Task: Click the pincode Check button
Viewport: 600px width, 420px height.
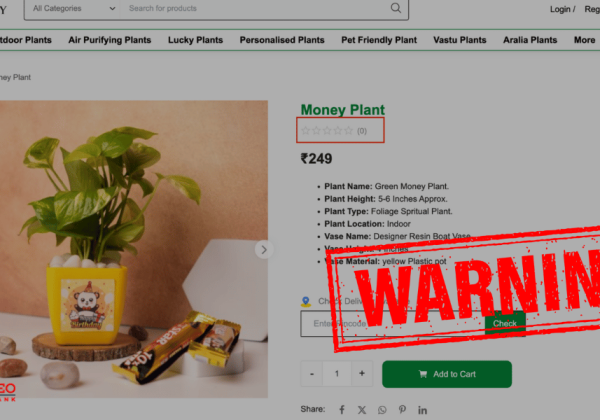Action: pyautogui.click(x=505, y=324)
